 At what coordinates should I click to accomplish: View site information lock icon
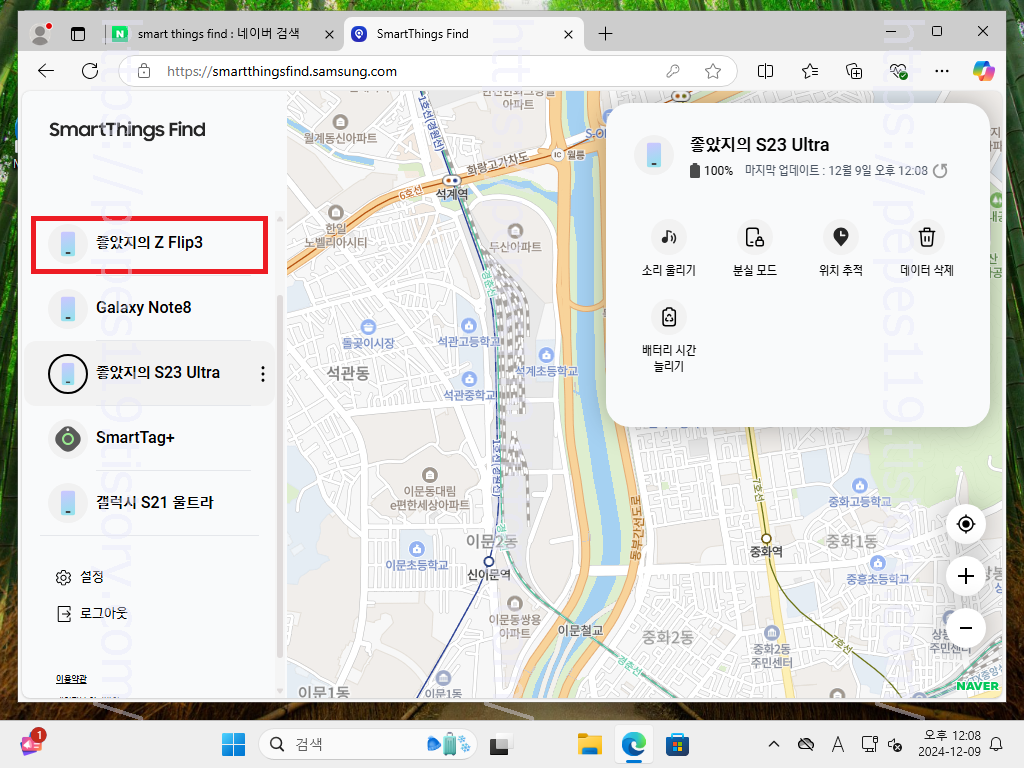tap(144, 71)
